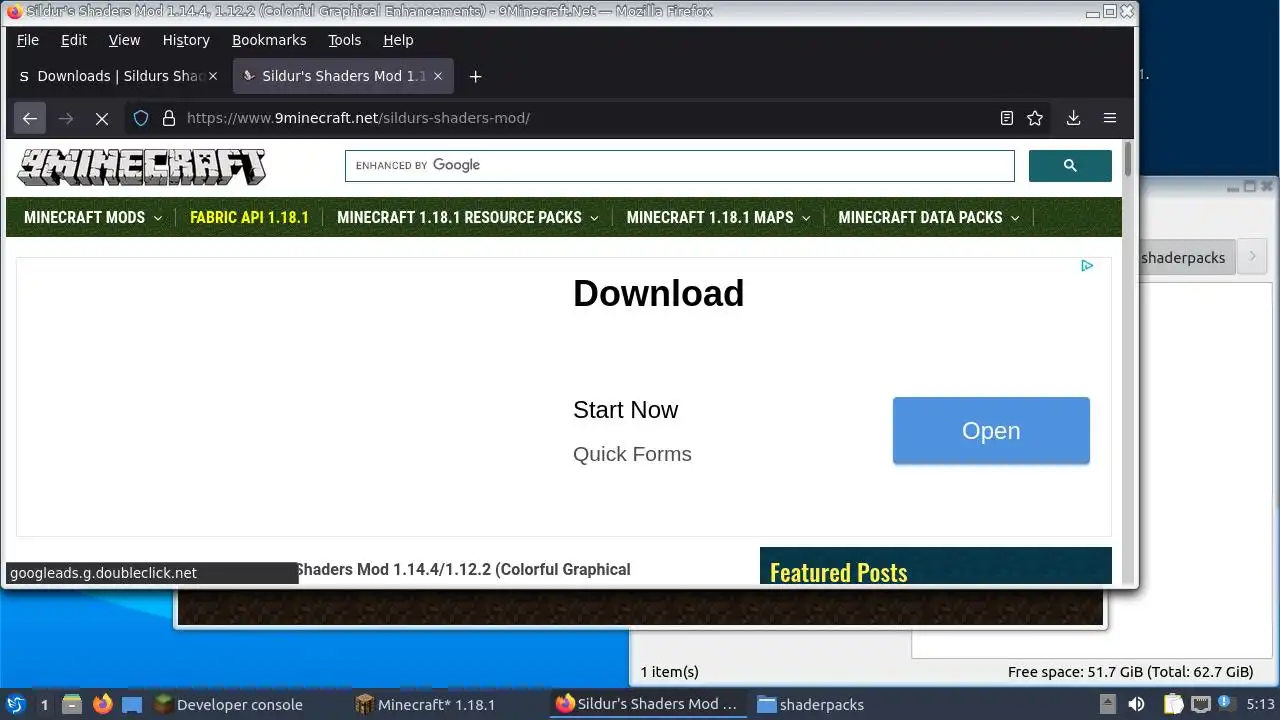Open the Firefox downloads panel
Image resolution: width=1280 pixels, height=720 pixels.
click(x=1073, y=118)
